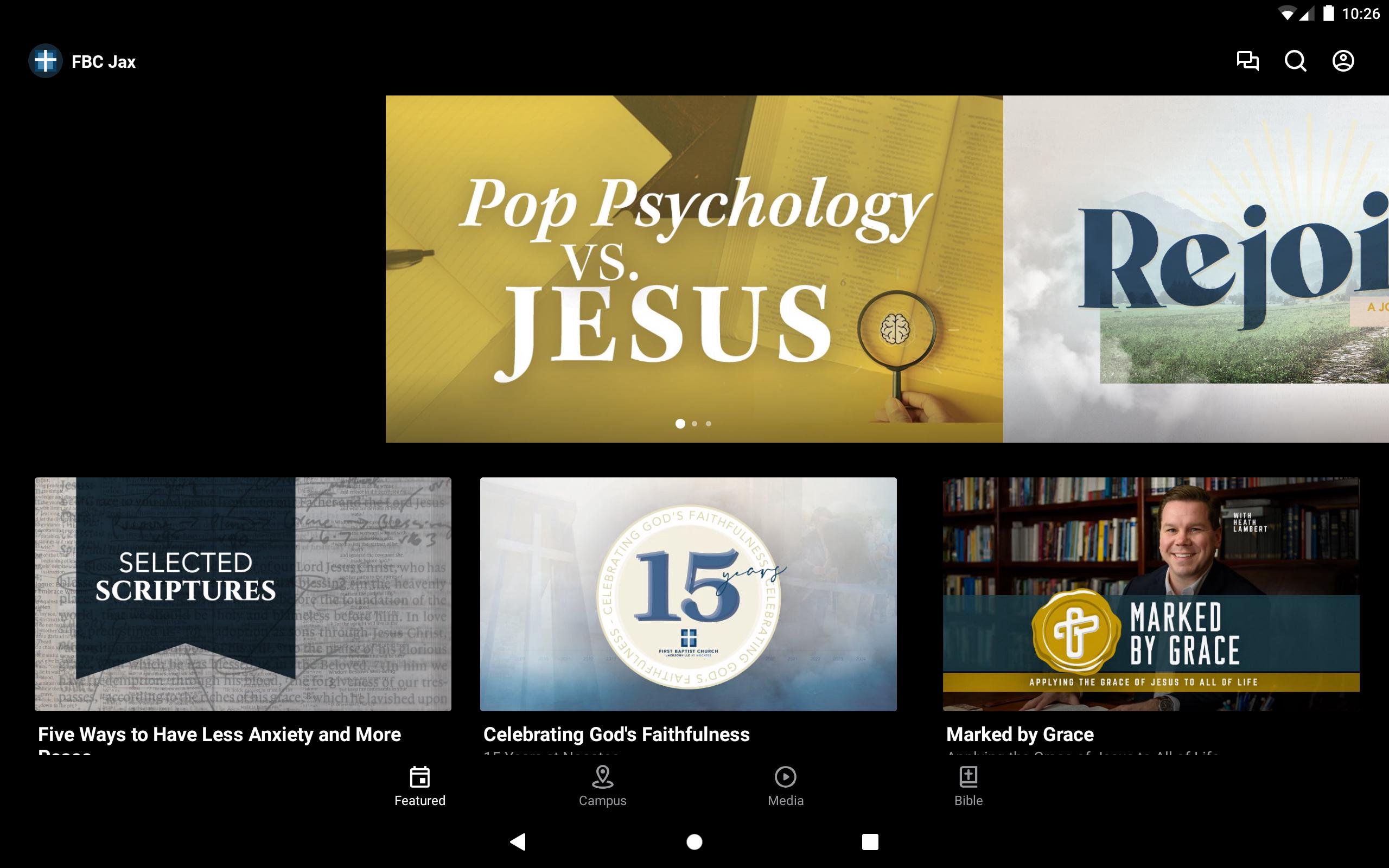The width and height of the screenshot is (1389, 868).
Task: Tap the recent apps square button
Action: point(870,841)
